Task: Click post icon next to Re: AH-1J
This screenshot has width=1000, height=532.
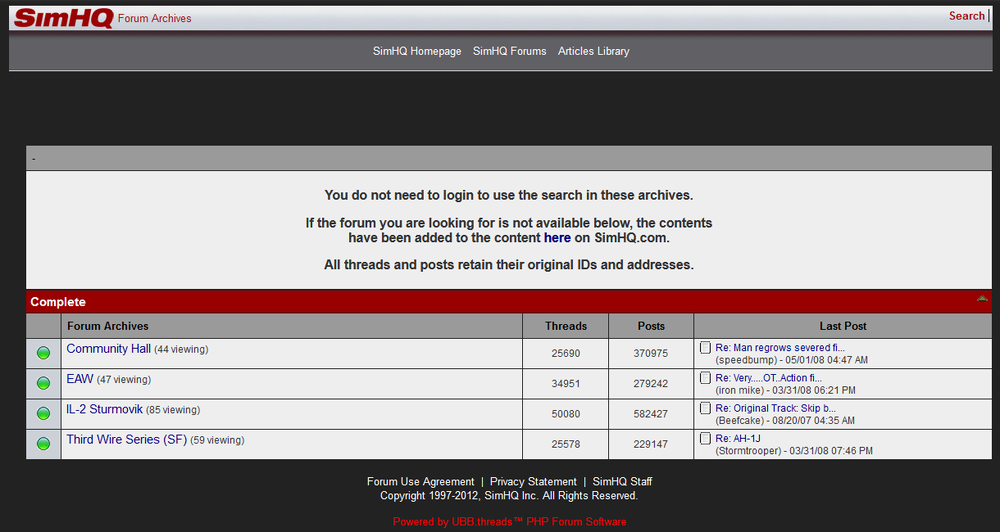Action: (706, 438)
